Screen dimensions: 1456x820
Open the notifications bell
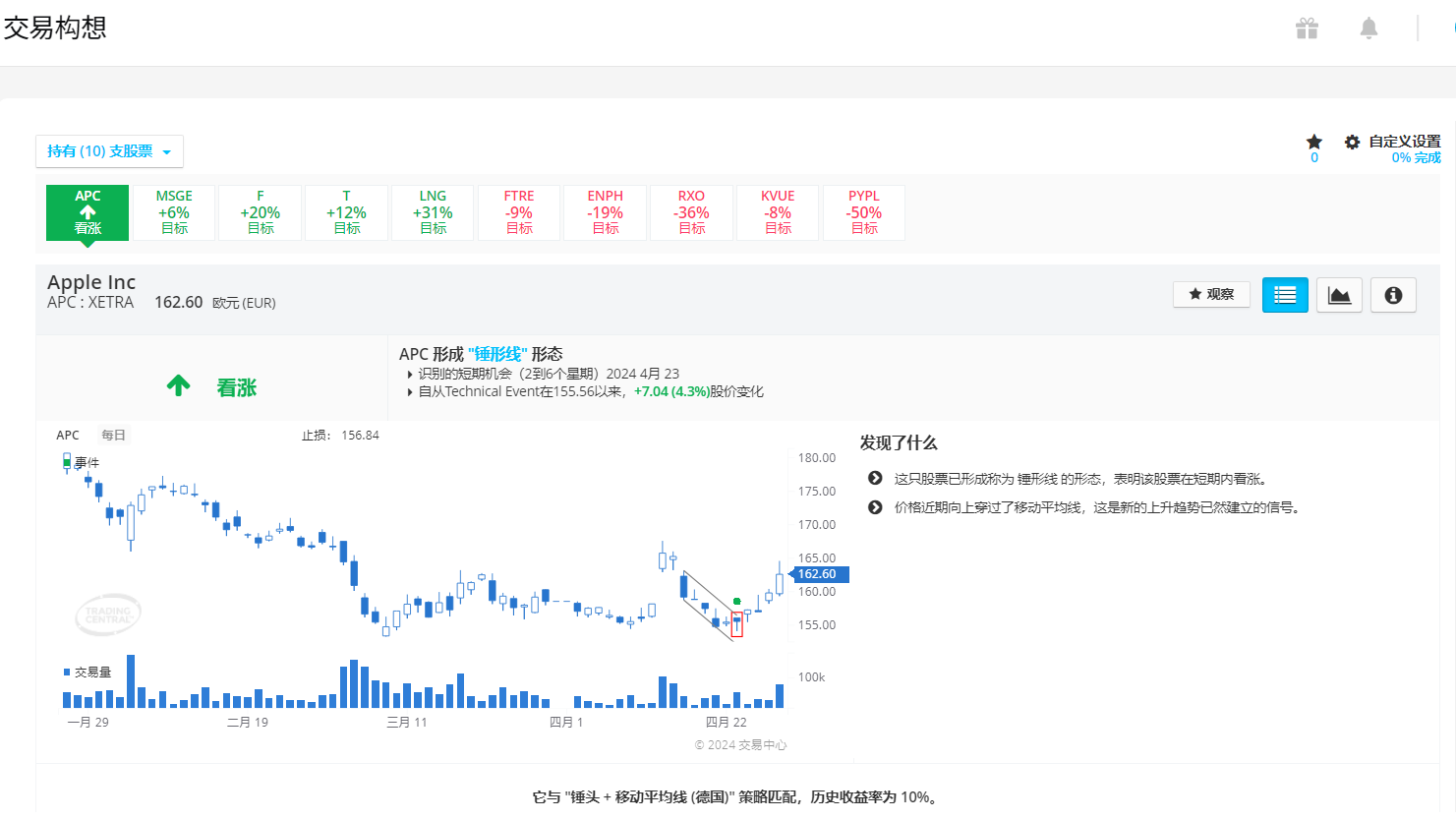click(1369, 29)
